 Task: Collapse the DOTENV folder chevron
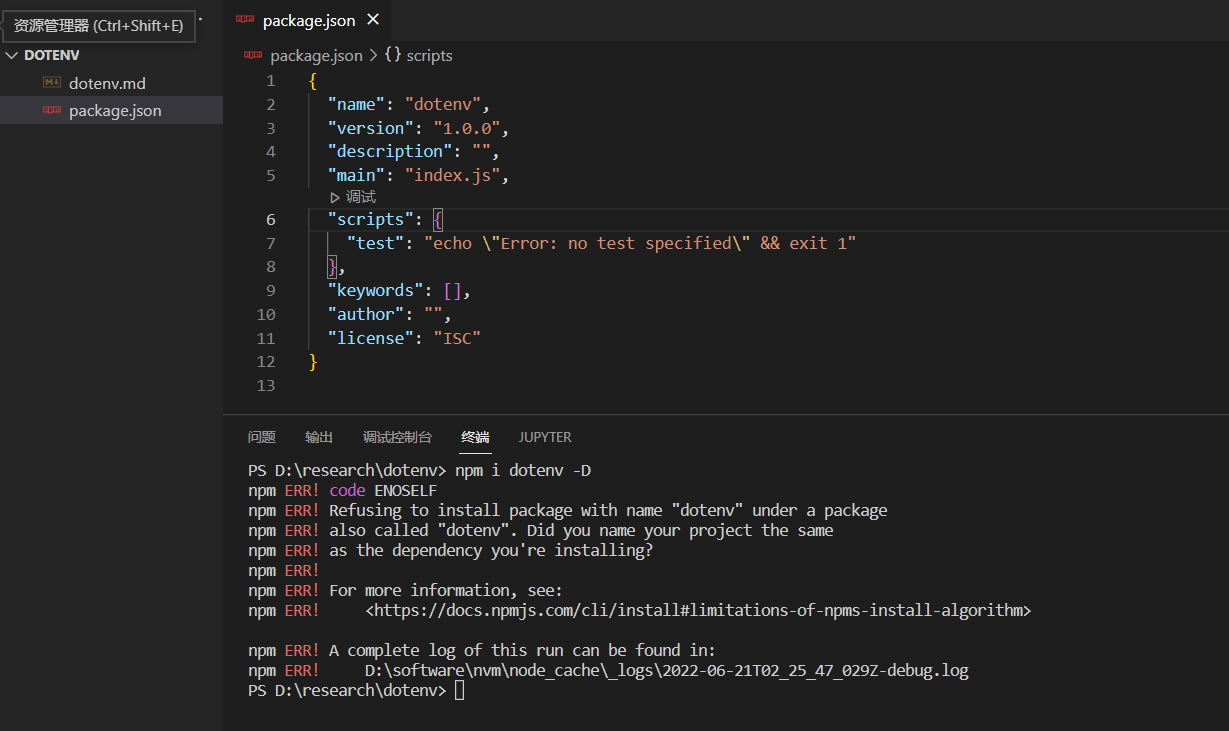(12, 56)
